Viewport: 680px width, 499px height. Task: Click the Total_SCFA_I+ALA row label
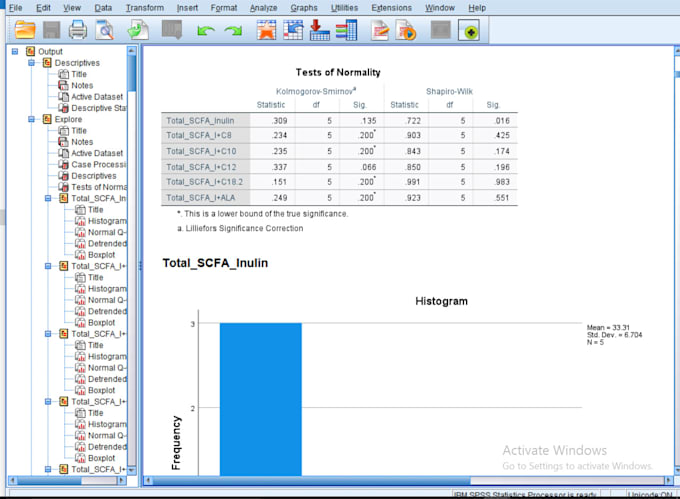click(x=200, y=198)
